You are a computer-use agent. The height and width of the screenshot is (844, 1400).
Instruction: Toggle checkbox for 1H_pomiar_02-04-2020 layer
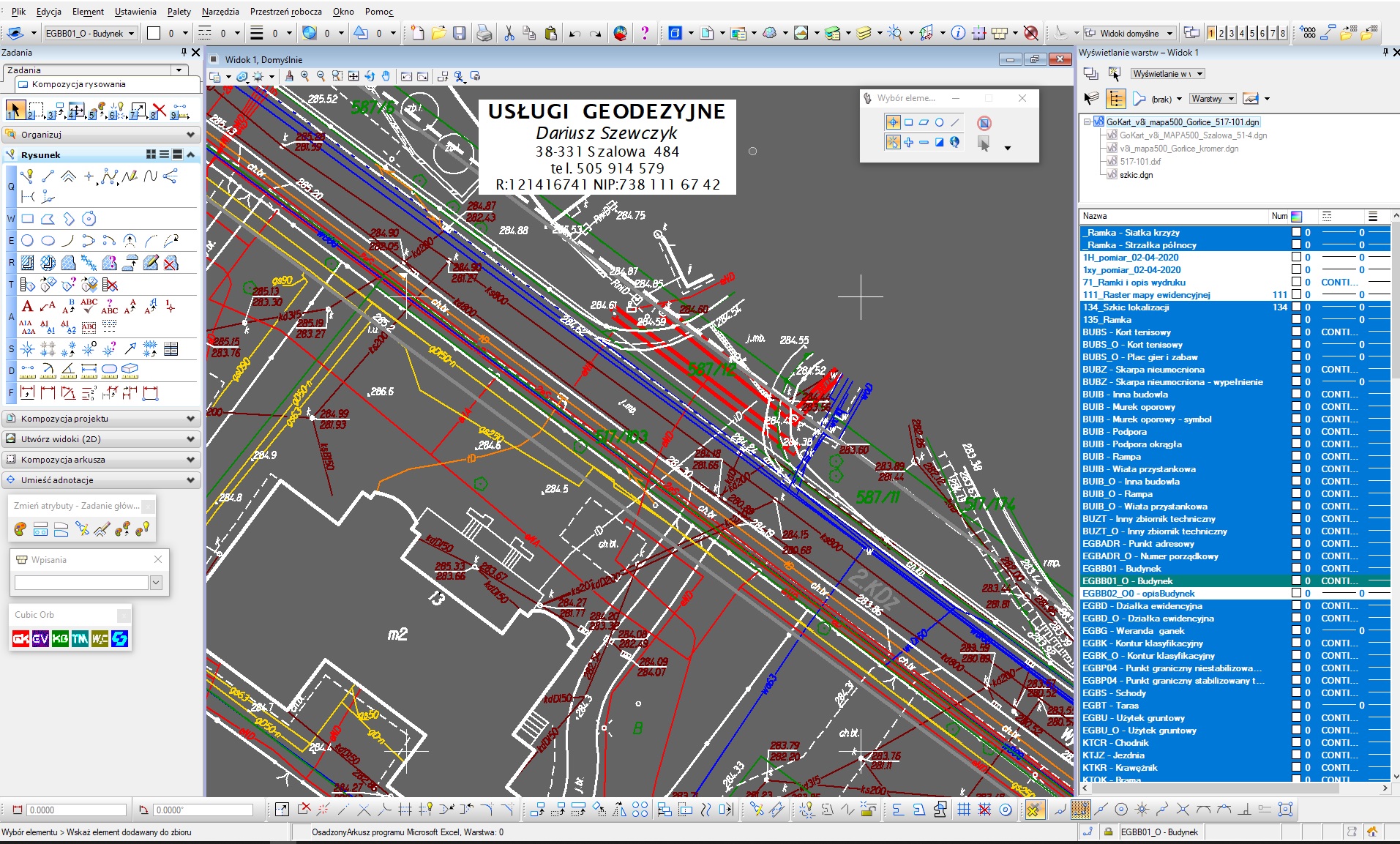point(1296,257)
